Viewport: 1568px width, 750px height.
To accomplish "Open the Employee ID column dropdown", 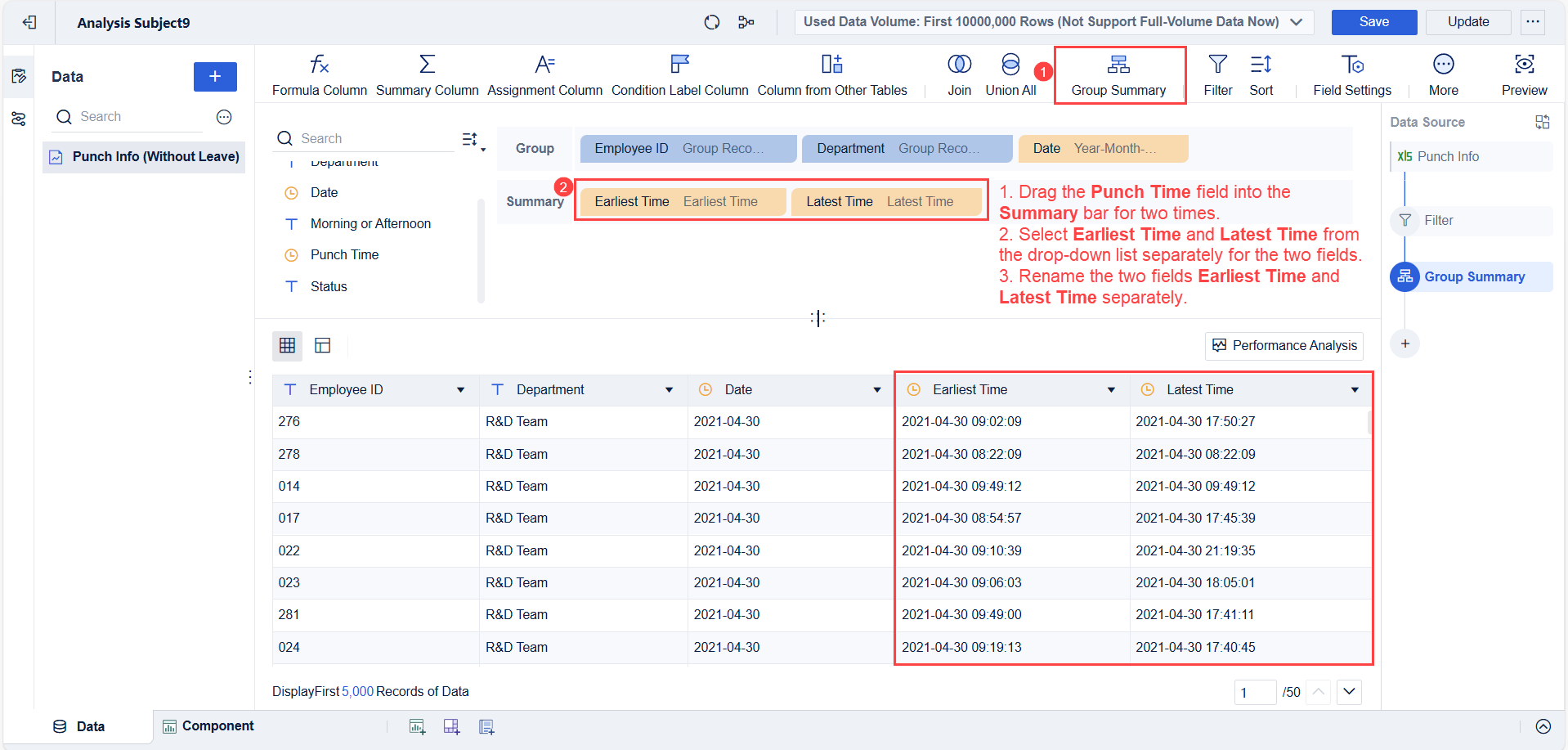I will point(462,389).
